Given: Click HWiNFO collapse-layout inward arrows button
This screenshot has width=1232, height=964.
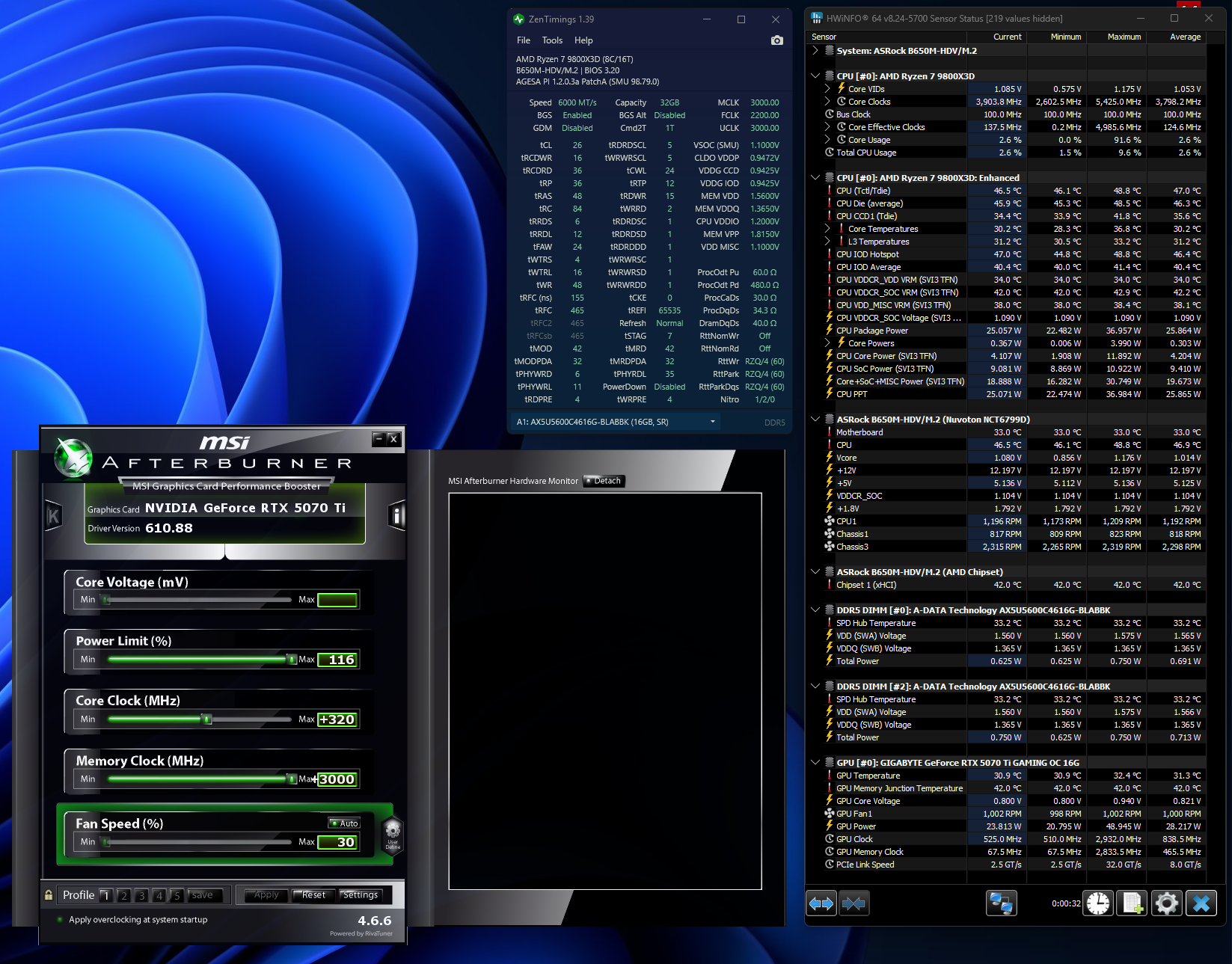Looking at the screenshot, I should click(853, 903).
